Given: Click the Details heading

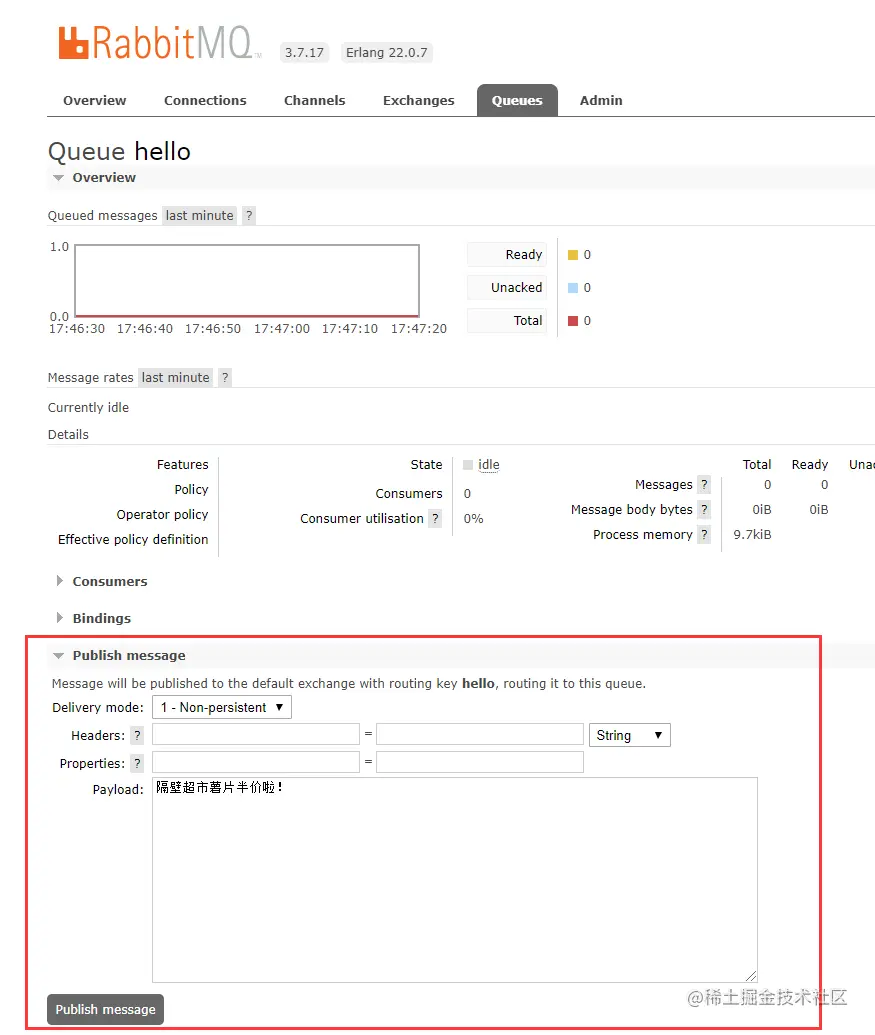Looking at the screenshot, I should coord(68,435).
